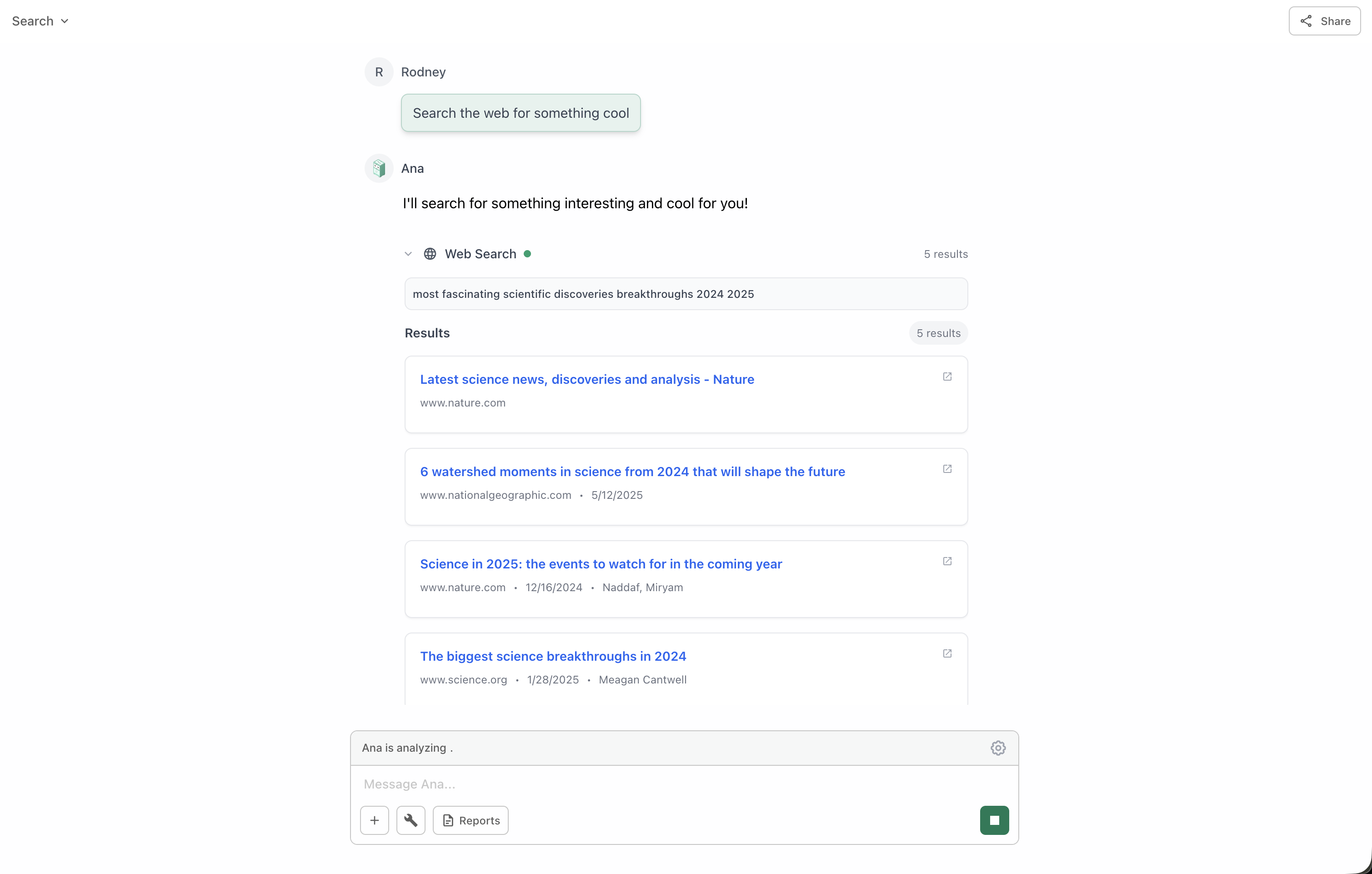Open the Latest science news Nature link
Viewport: 1372px width, 874px height.
point(586,379)
